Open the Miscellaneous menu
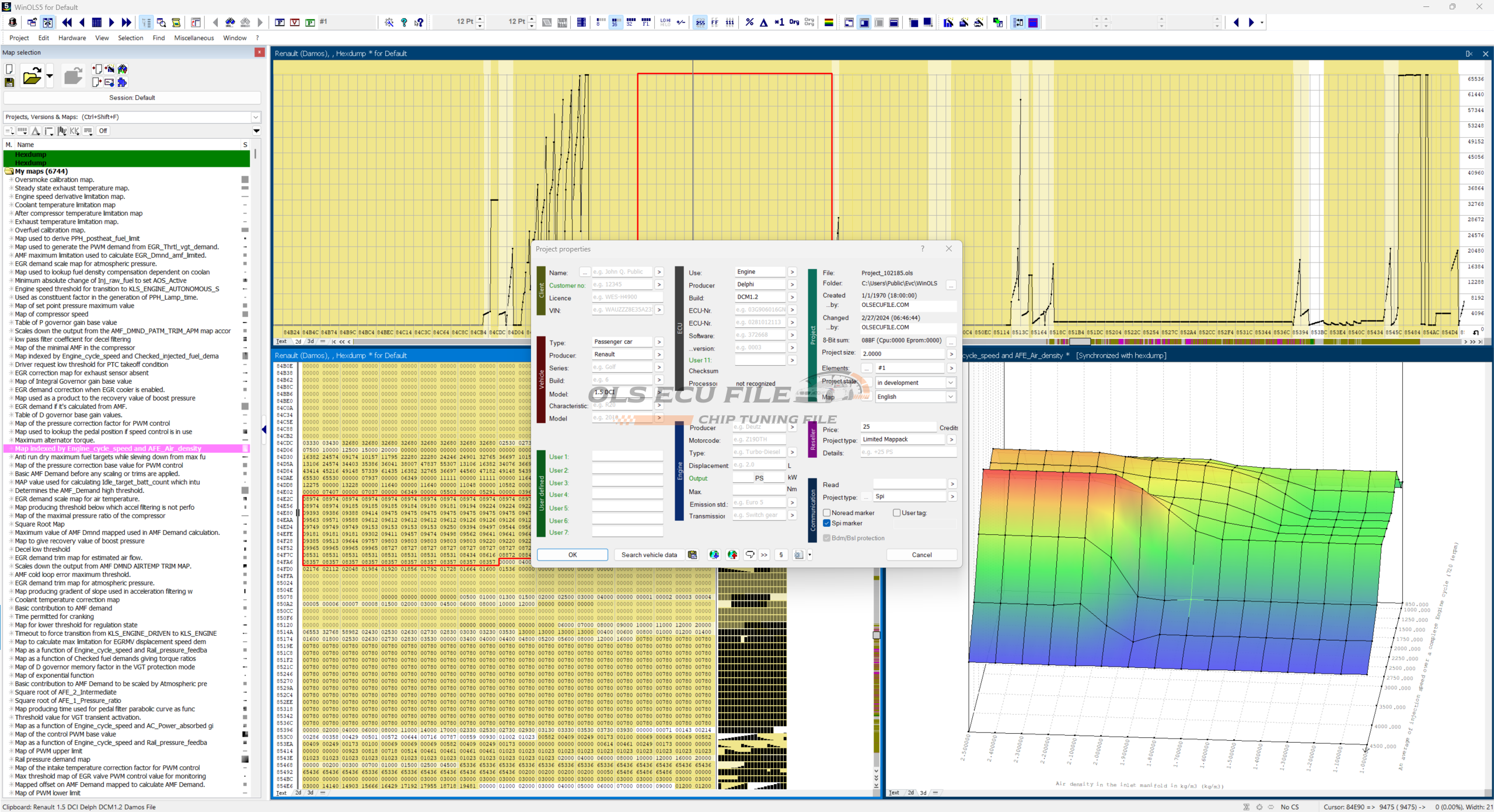 coord(194,38)
